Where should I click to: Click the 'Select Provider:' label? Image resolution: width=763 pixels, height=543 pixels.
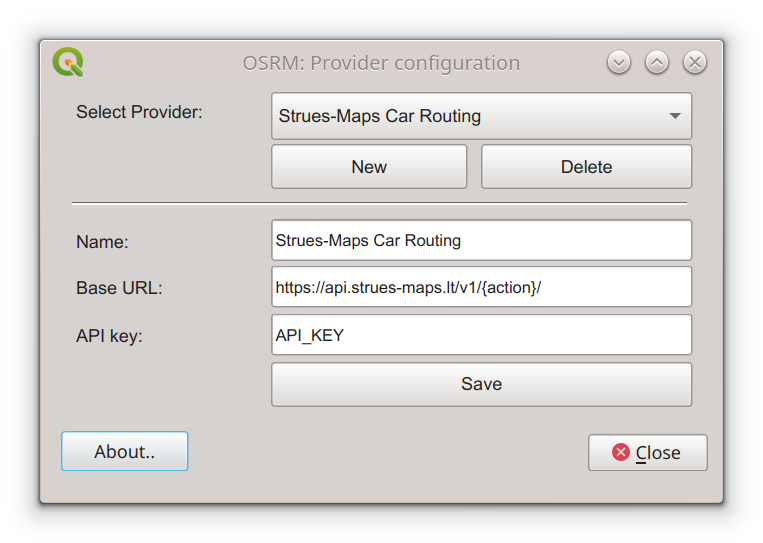click(139, 112)
